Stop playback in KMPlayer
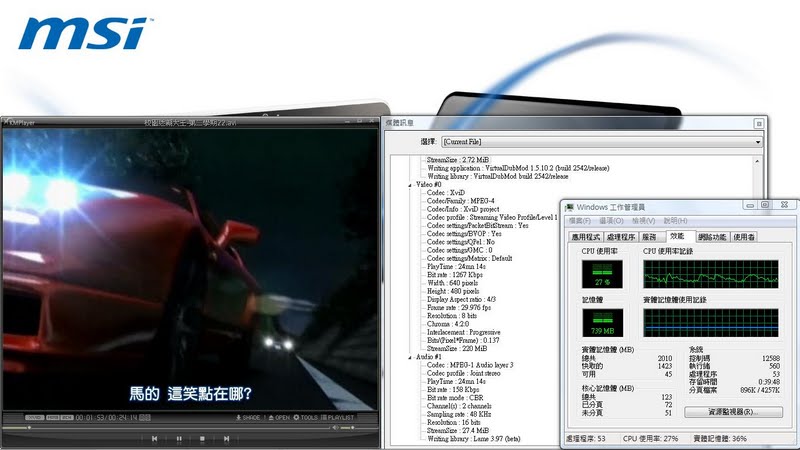Image resolution: width=800 pixels, height=450 pixels. 203,438
